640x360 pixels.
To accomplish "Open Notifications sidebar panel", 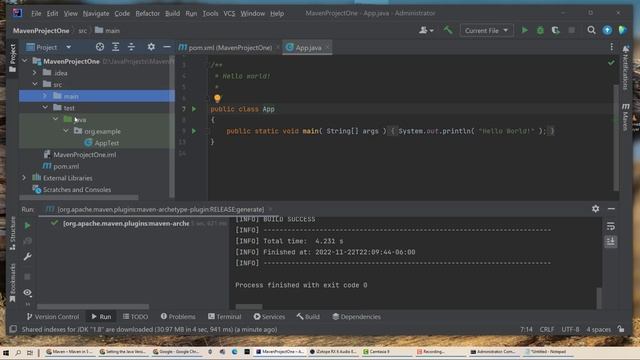I will [626, 68].
